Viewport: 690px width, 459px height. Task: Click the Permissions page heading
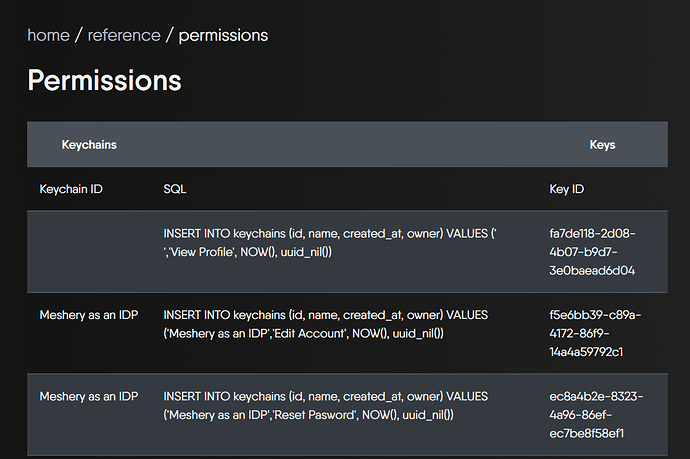point(104,80)
